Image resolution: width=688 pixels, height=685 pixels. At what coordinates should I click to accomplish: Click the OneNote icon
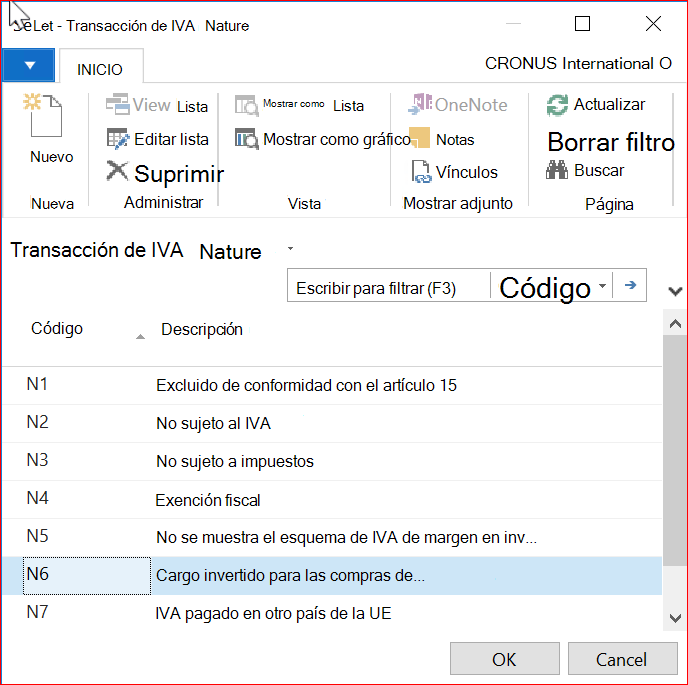[x=419, y=104]
